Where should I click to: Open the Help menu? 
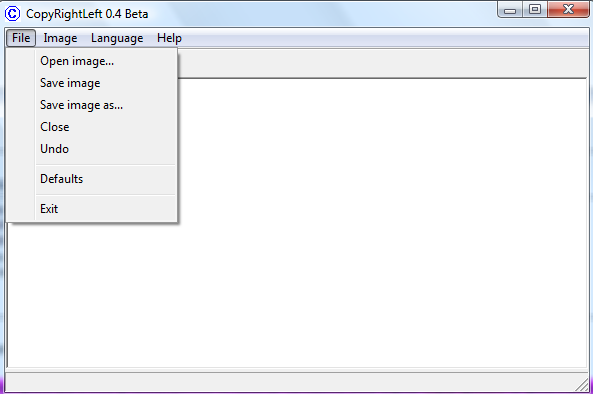(x=169, y=38)
